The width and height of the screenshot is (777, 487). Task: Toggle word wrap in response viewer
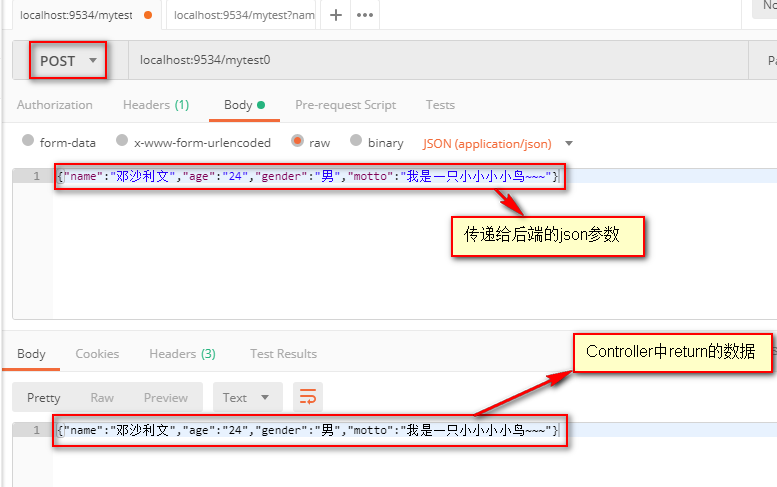[x=308, y=397]
